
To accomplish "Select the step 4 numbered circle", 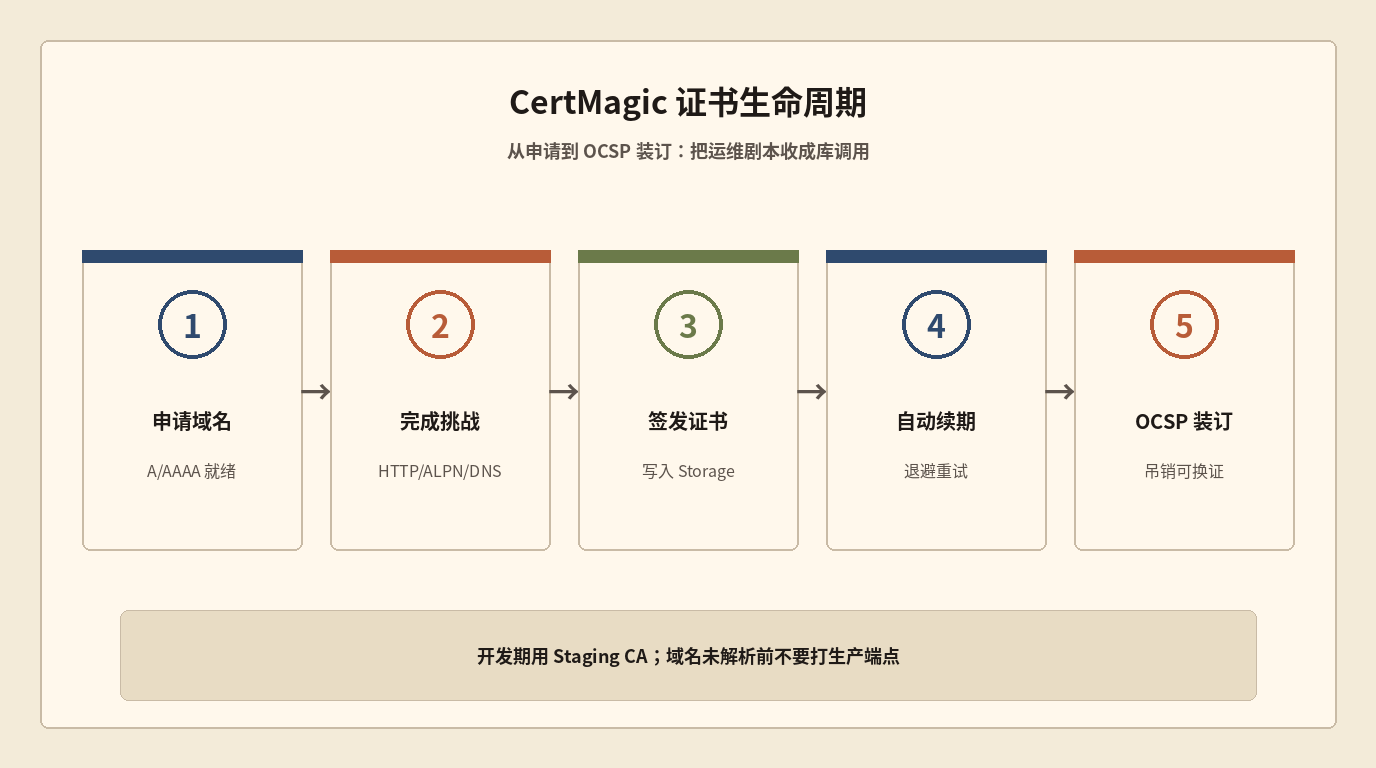I will (x=936, y=325).
